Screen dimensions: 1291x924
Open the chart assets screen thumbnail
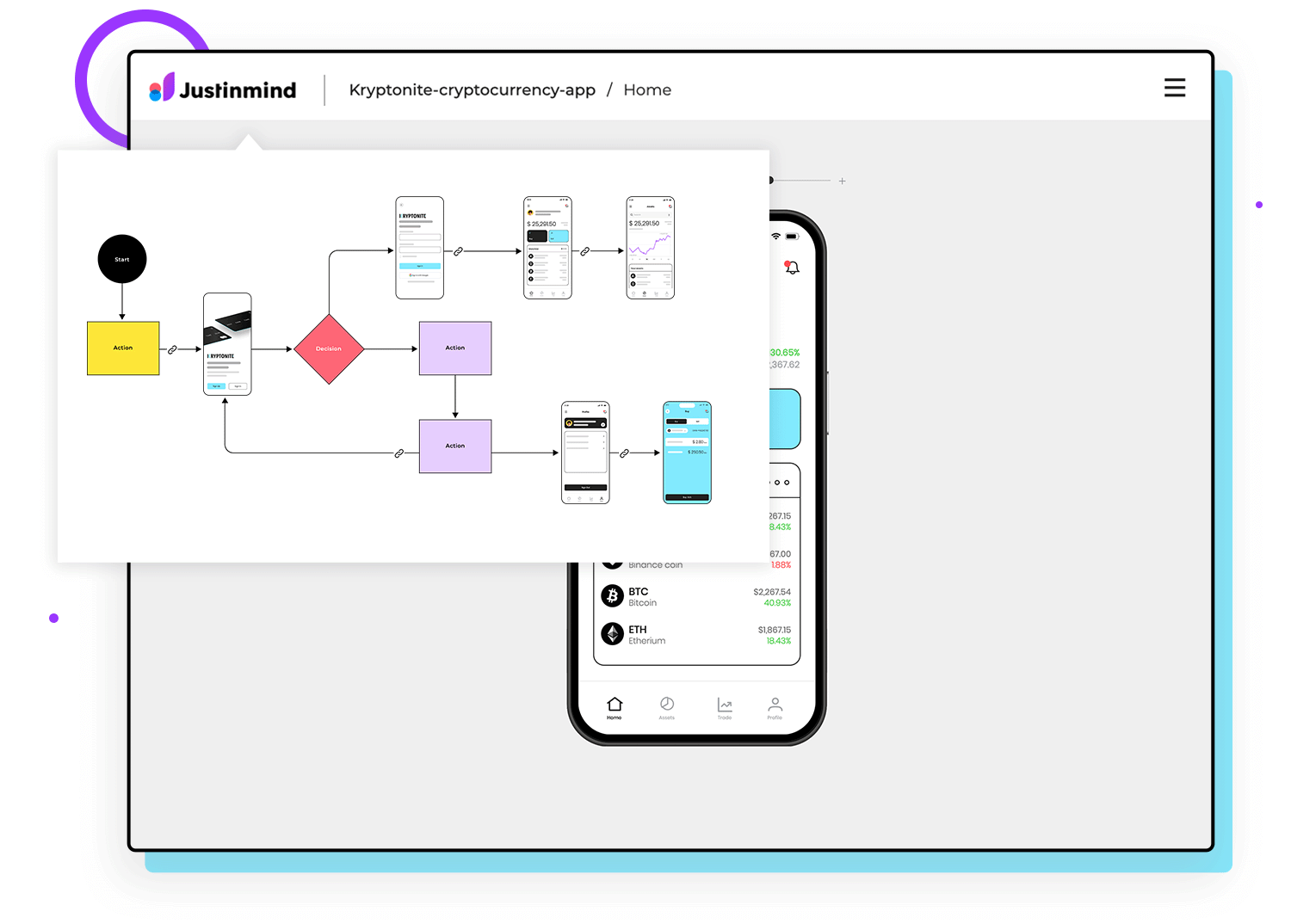click(650, 248)
